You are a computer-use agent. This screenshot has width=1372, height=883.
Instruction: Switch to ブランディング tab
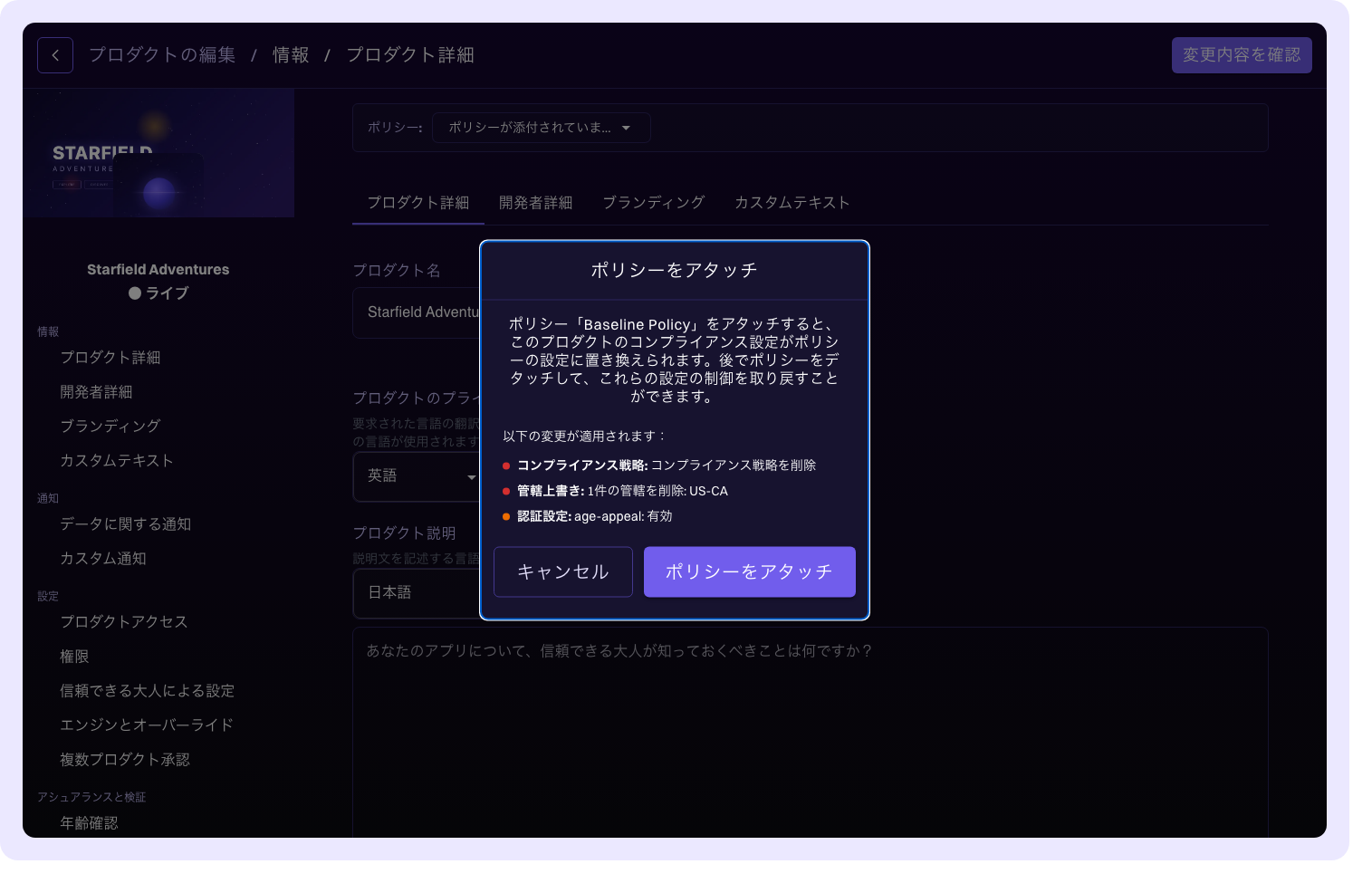tap(654, 203)
